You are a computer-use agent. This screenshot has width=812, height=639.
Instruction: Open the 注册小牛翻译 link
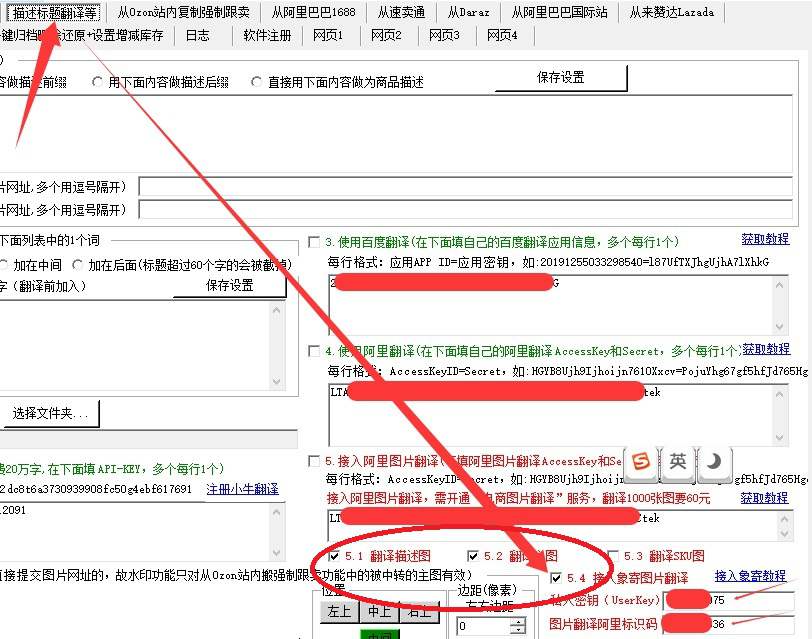click(243, 489)
